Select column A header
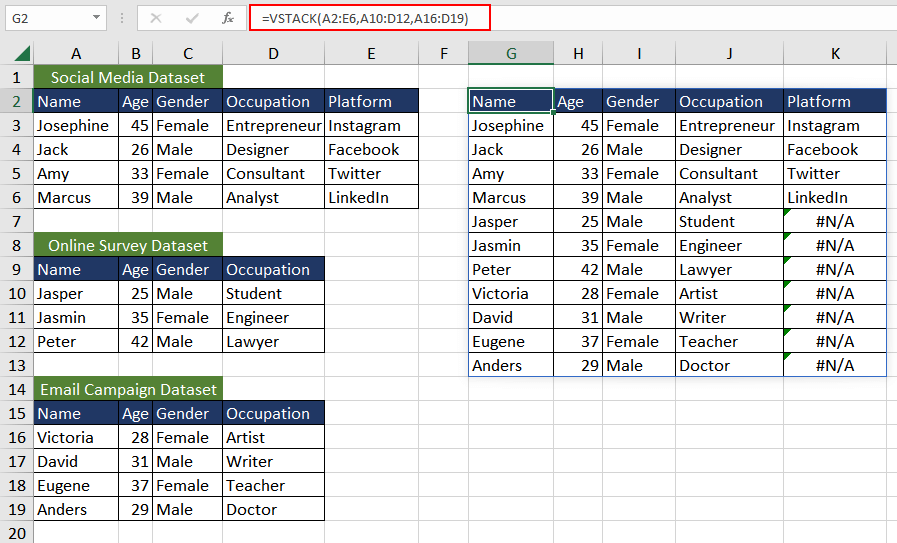The height and width of the screenshot is (543, 897). pos(76,53)
